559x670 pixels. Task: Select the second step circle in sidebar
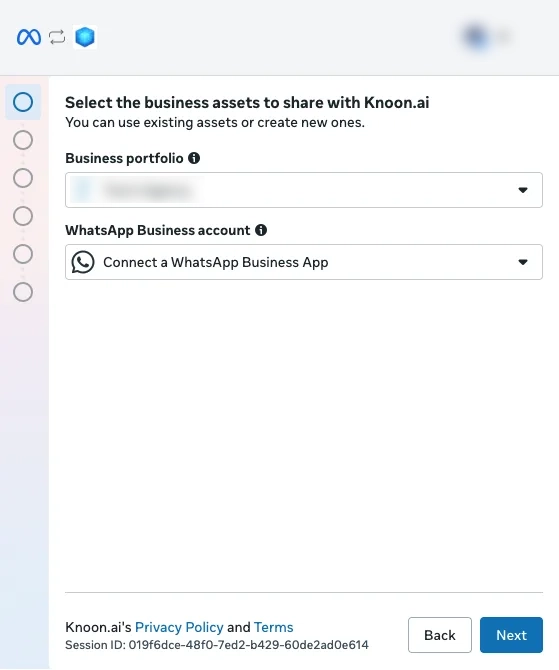tap(23, 140)
